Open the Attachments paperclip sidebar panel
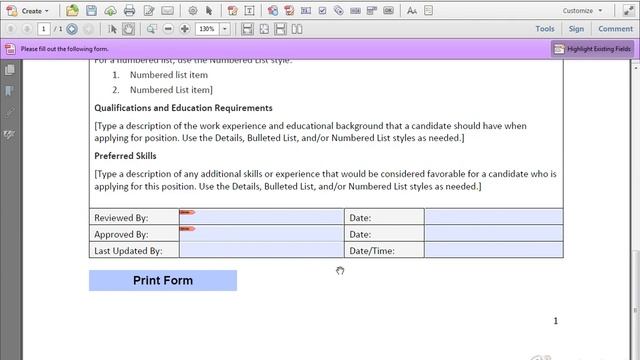This screenshot has width=640, height=360. click(9, 113)
